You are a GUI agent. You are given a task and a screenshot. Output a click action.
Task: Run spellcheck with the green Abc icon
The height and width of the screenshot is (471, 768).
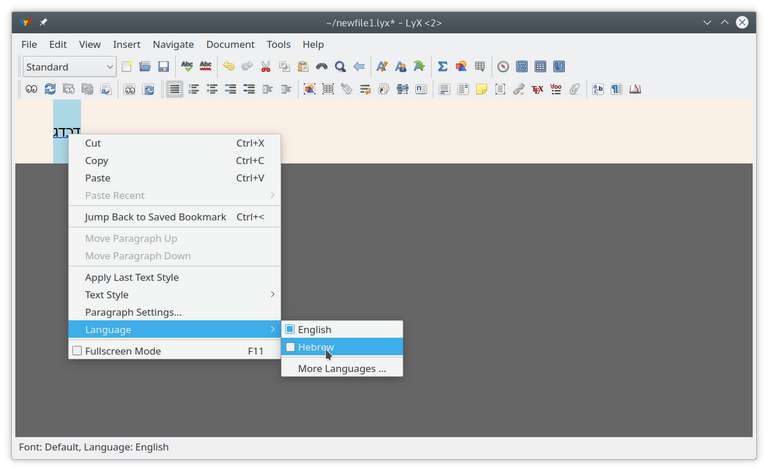click(x=187, y=67)
